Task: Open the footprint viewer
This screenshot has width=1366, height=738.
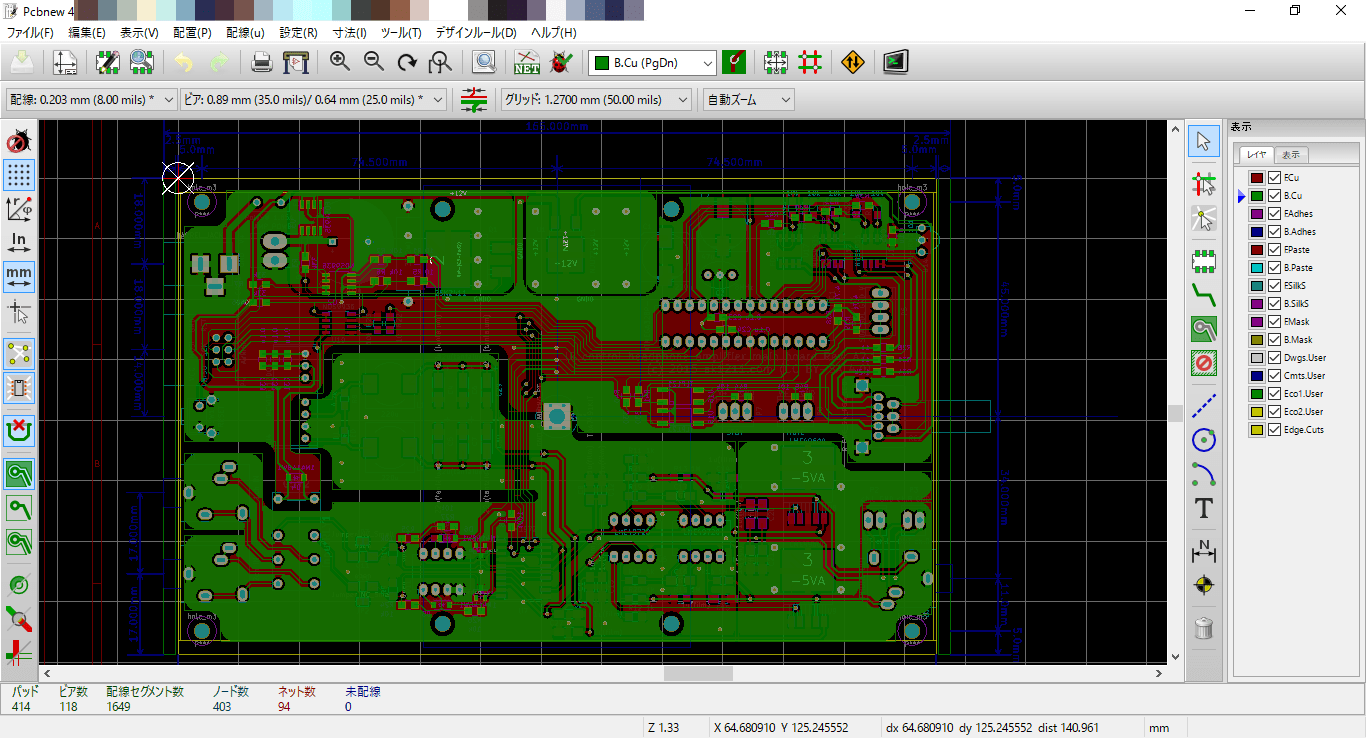Action: (x=141, y=62)
